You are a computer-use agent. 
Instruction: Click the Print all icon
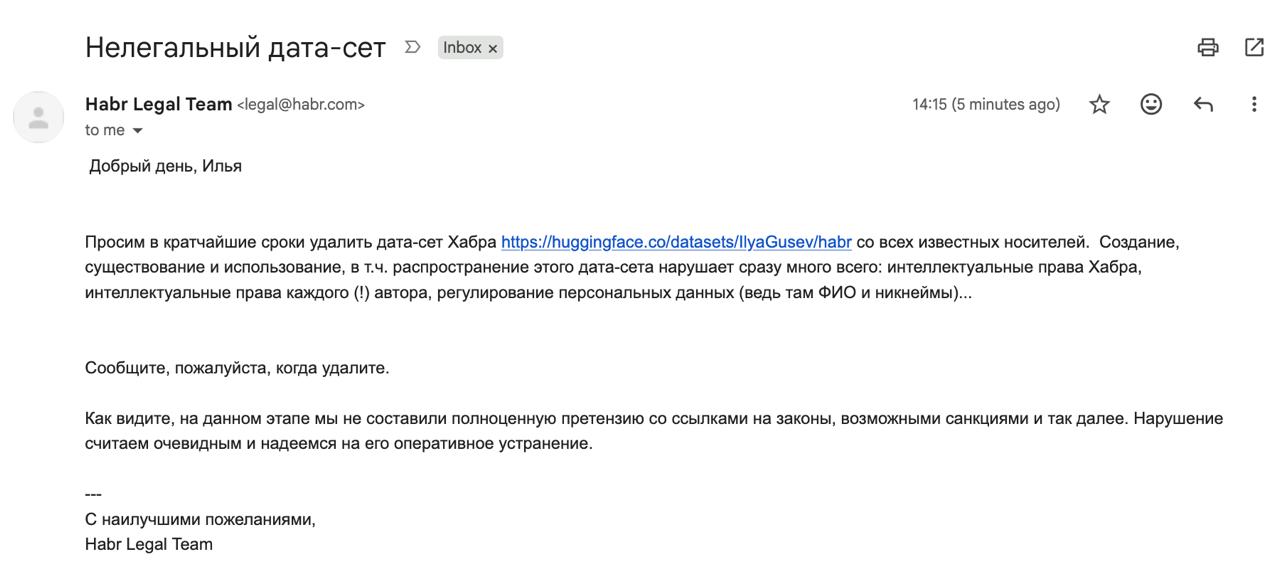pos(1208,47)
